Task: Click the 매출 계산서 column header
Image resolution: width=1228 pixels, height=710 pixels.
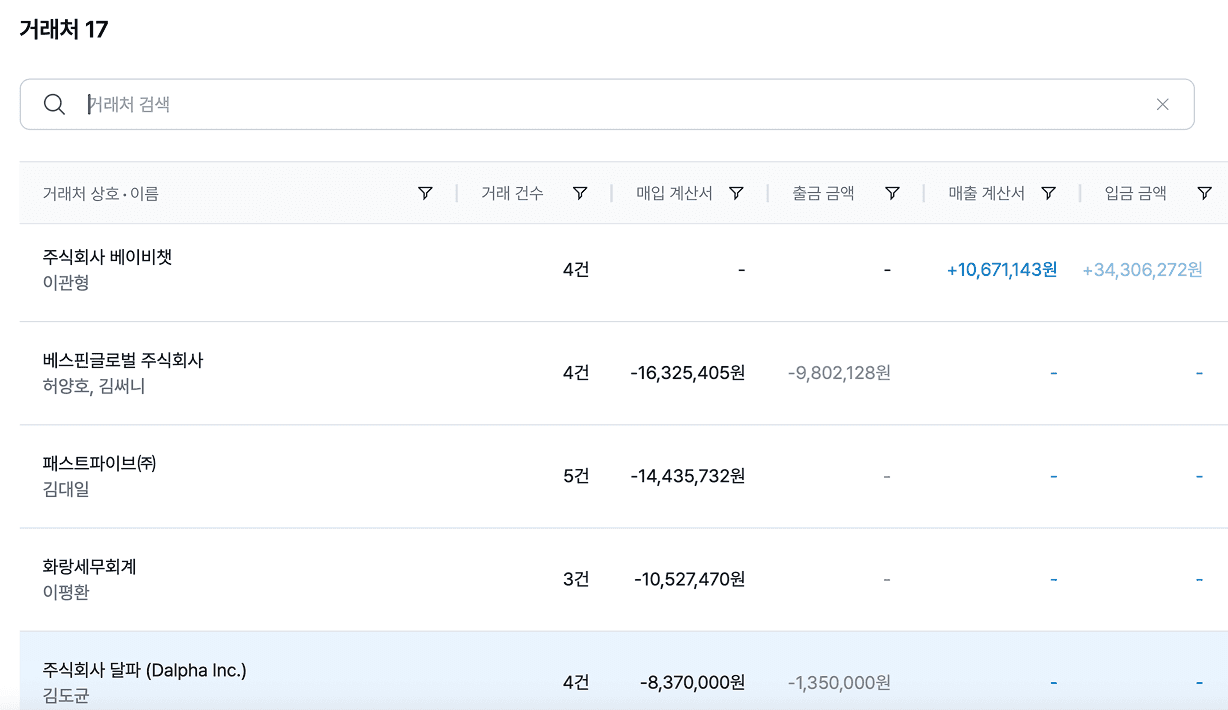Action: tap(986, 193)
